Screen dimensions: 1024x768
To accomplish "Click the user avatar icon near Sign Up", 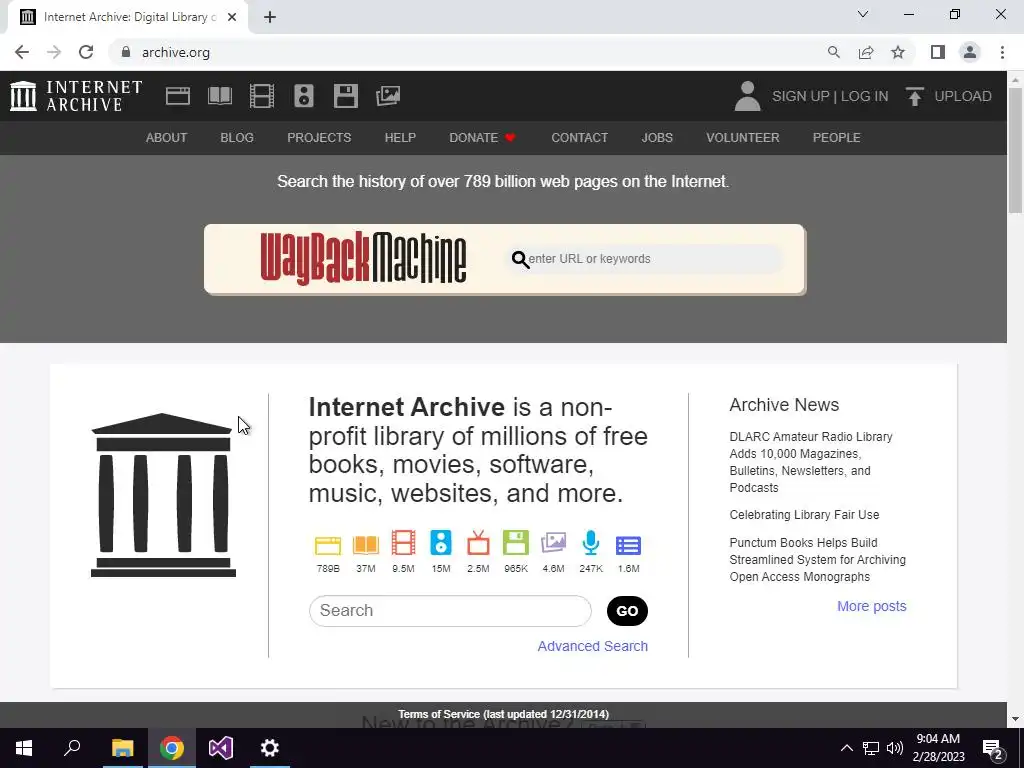I will [x=748, y=96].
